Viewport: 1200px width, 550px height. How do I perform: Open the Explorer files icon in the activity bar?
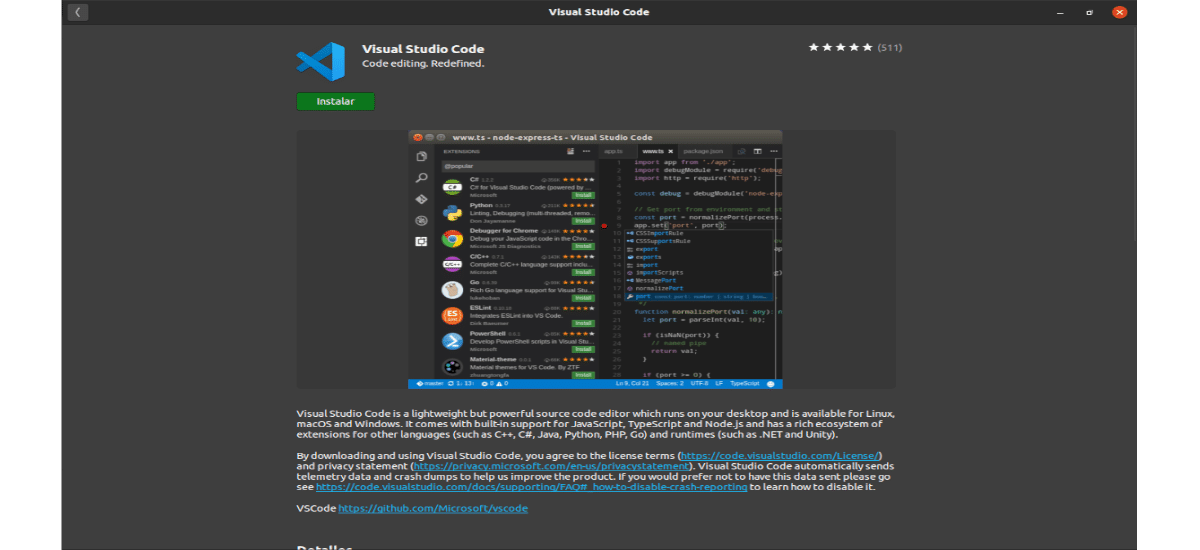[x=422, y=156]
